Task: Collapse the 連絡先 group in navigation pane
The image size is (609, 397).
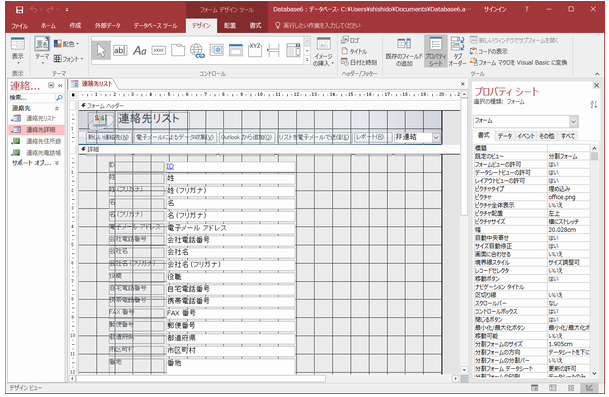Action: [57, 108]
